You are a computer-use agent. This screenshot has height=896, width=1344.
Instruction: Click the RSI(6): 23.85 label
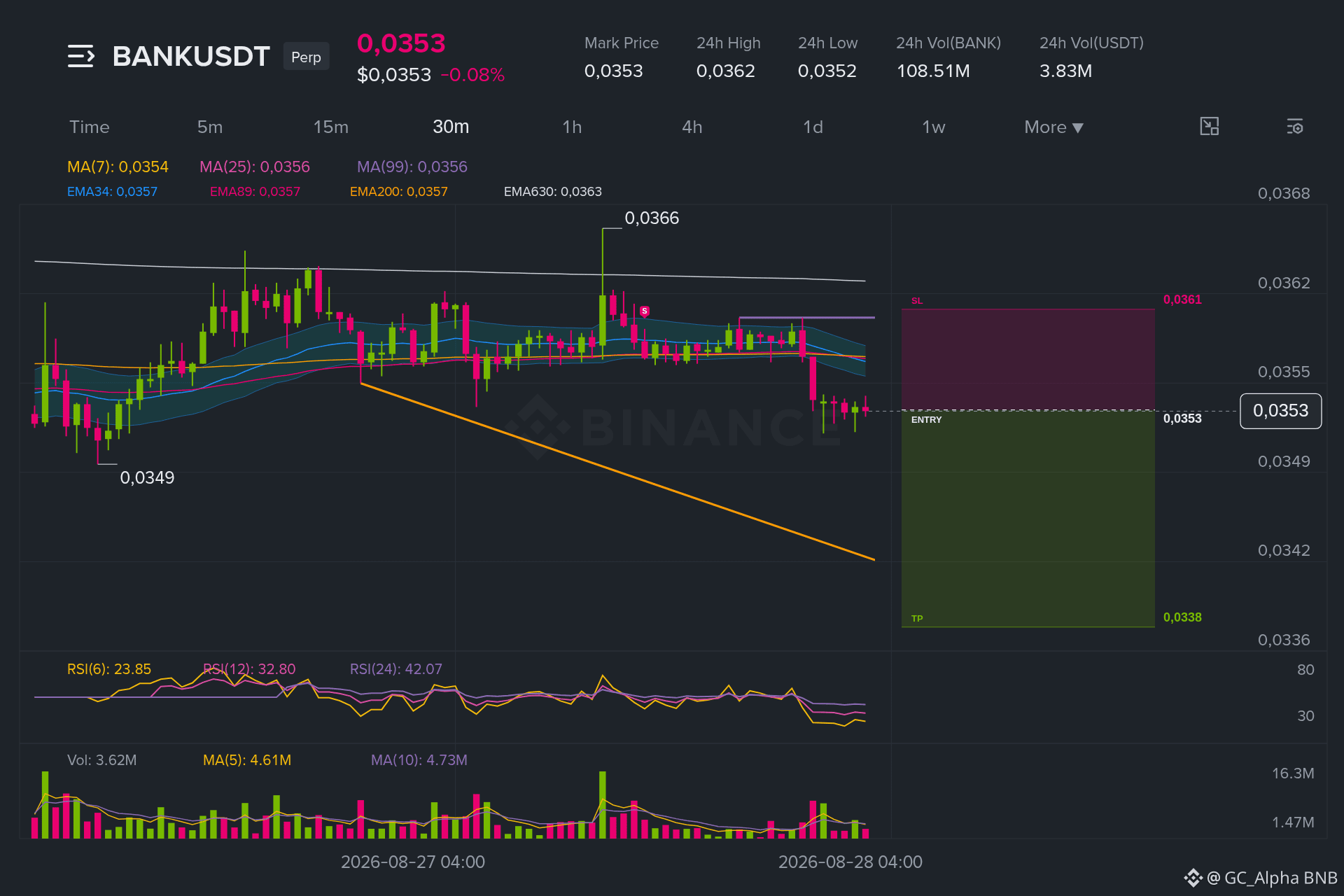click(x=109, y=669)
